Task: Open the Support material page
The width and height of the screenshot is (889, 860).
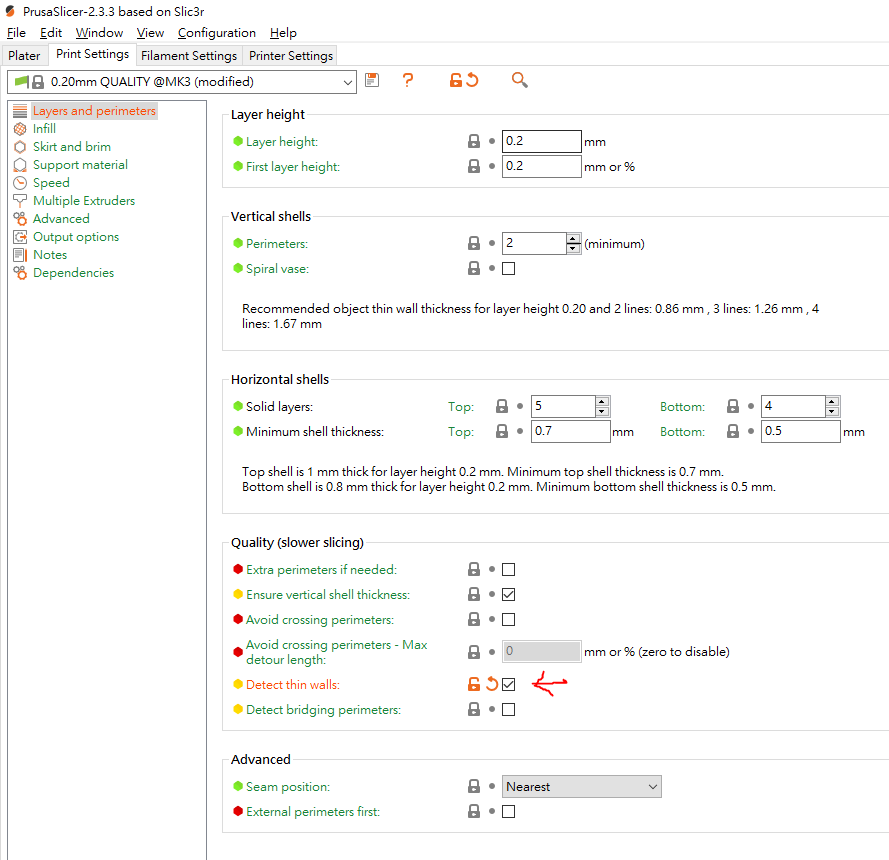Action: tap(80, 165)
